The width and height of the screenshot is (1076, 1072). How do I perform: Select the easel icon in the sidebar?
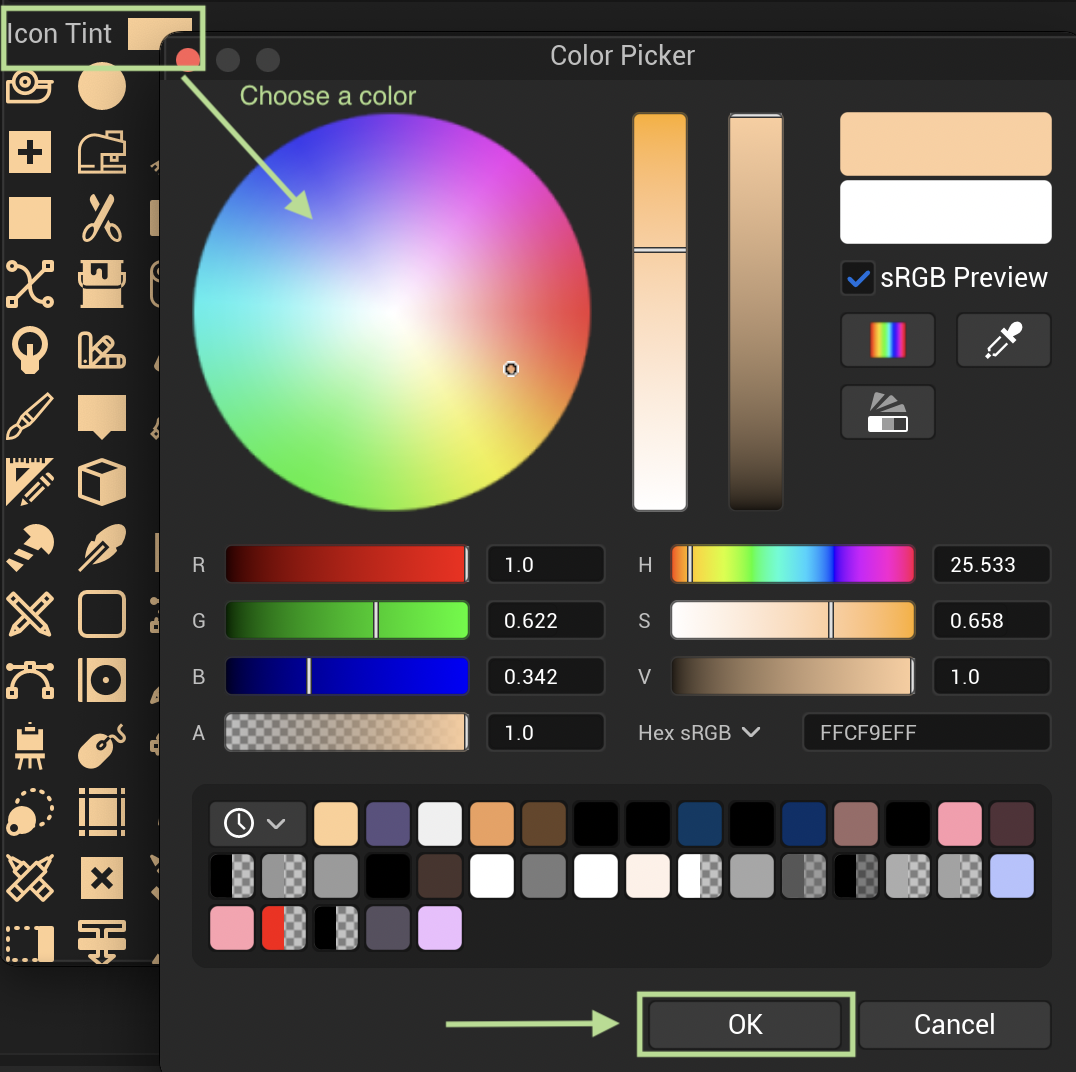pyautogui.click(x=30, y=746)
